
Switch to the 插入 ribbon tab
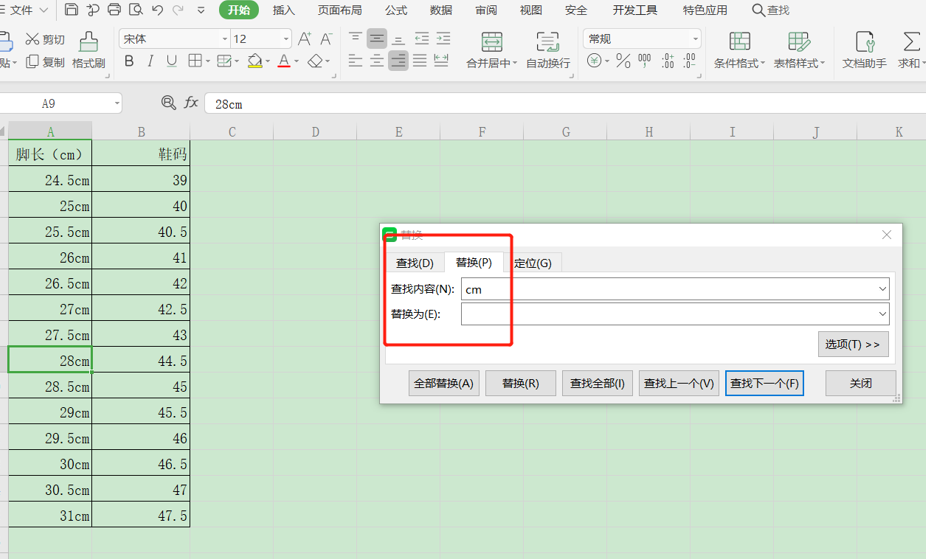click(x=283, y=10)
